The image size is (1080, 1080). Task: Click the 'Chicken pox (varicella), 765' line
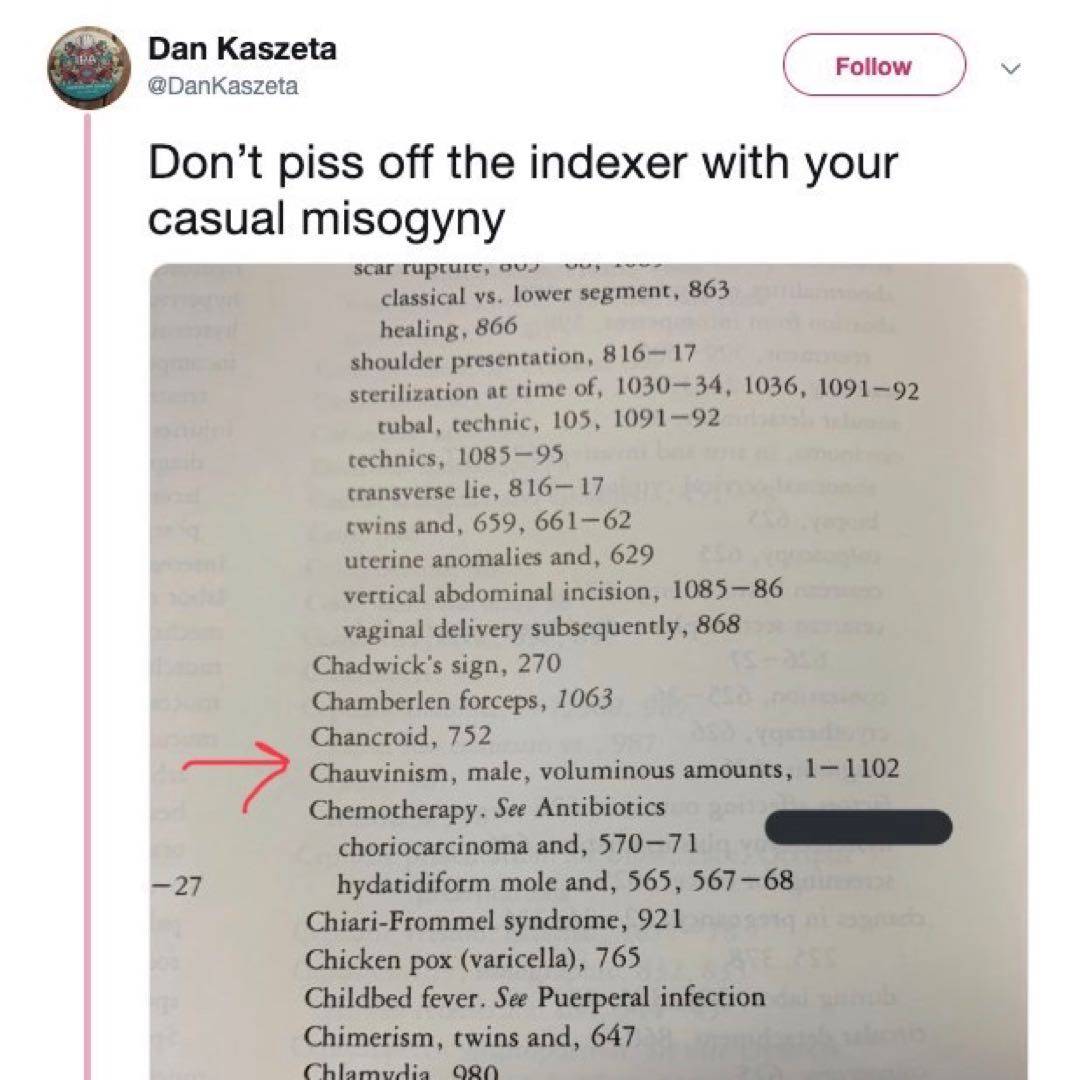(x=472, y=958)
